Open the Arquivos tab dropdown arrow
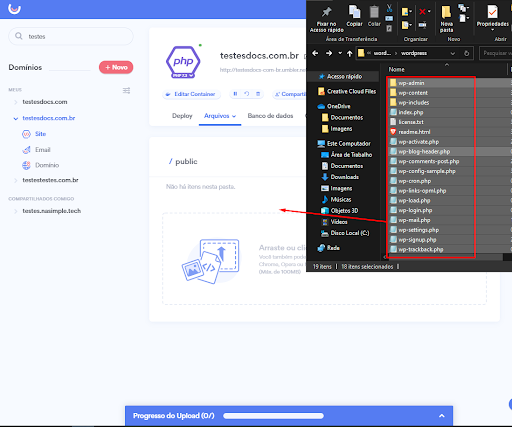The width and height of the screenshot is (512, 427). (234, 116)
